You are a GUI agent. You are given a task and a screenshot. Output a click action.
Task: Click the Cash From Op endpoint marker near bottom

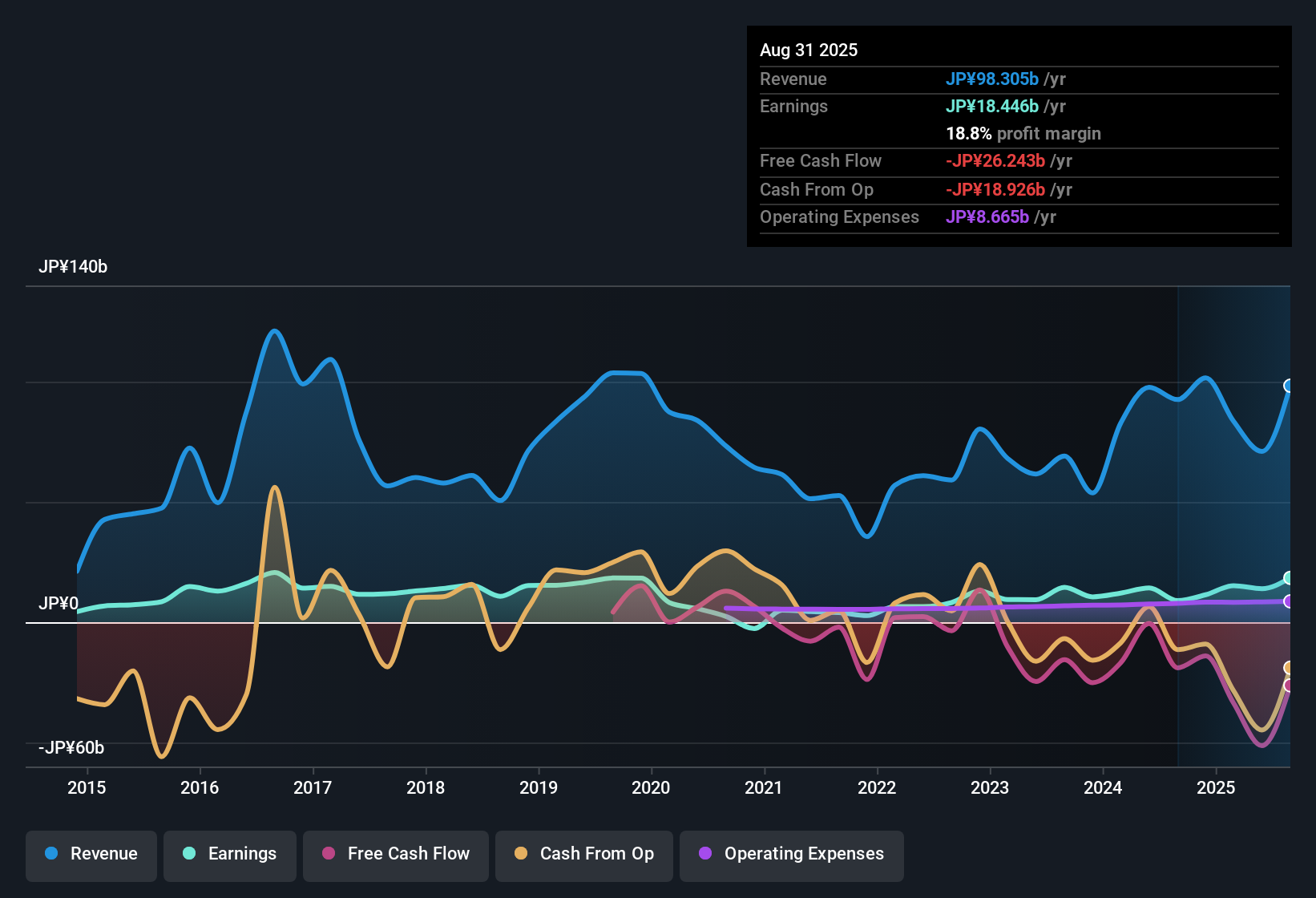tap(1289, 666)
